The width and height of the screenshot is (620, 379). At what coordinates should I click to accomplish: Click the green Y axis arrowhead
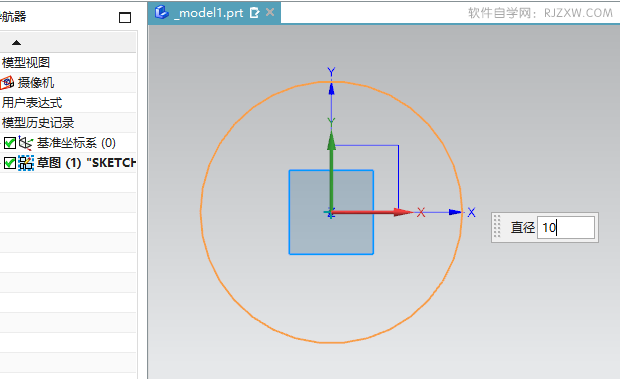point(331,141)
